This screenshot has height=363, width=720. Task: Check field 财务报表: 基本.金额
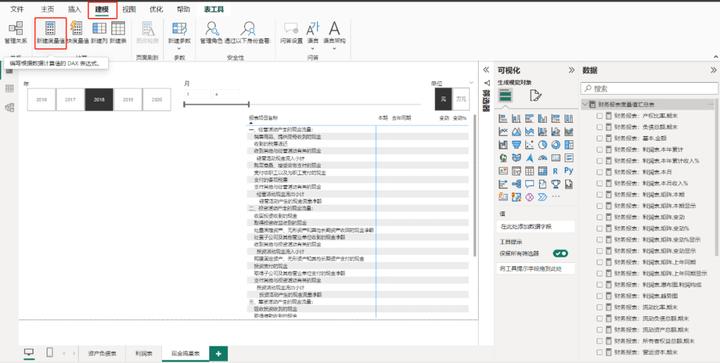(600, 138)
